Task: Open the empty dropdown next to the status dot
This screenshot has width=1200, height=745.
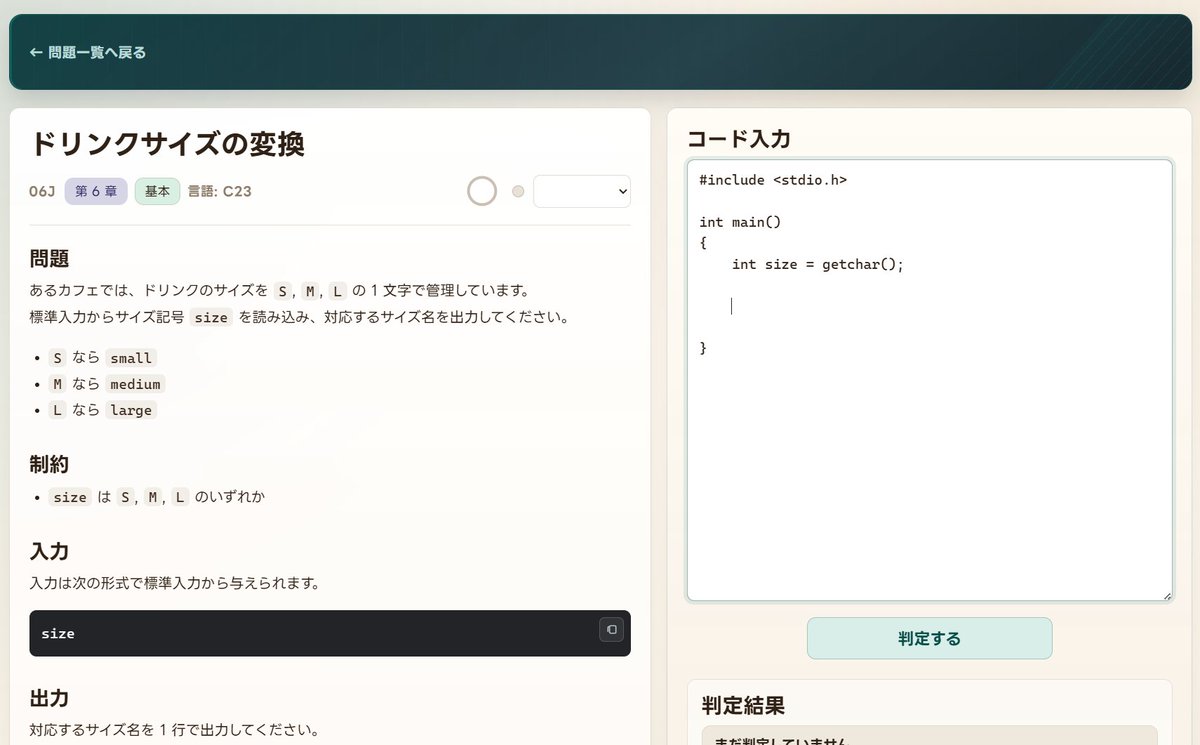Action: (x=582, y=191)
